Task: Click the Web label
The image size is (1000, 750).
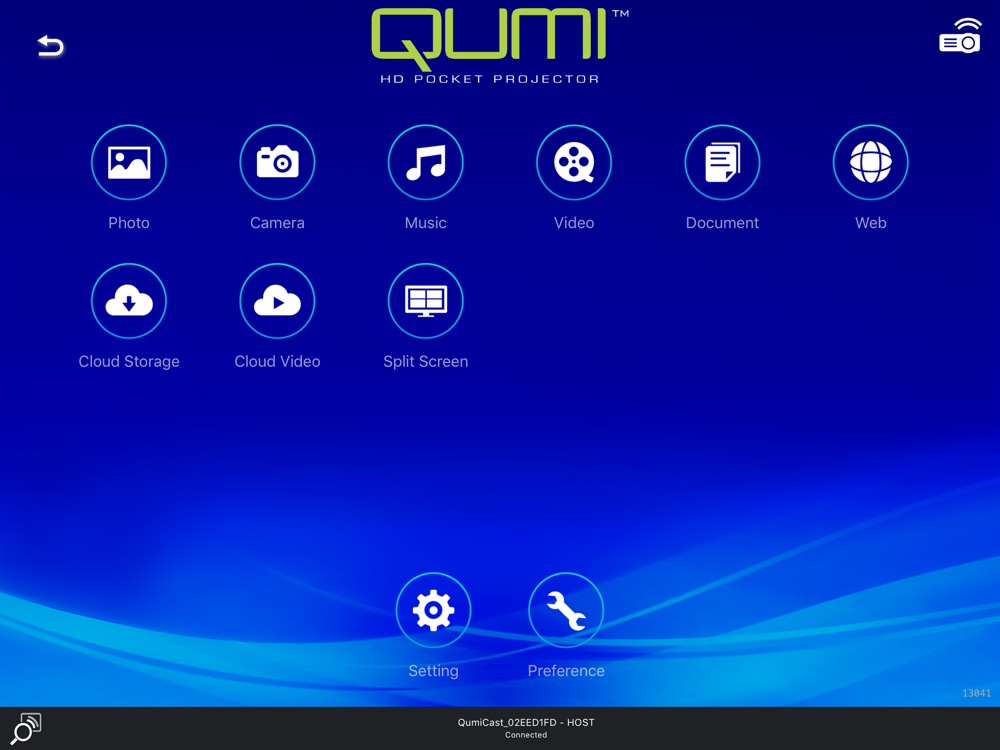Action: coord(871,223)
